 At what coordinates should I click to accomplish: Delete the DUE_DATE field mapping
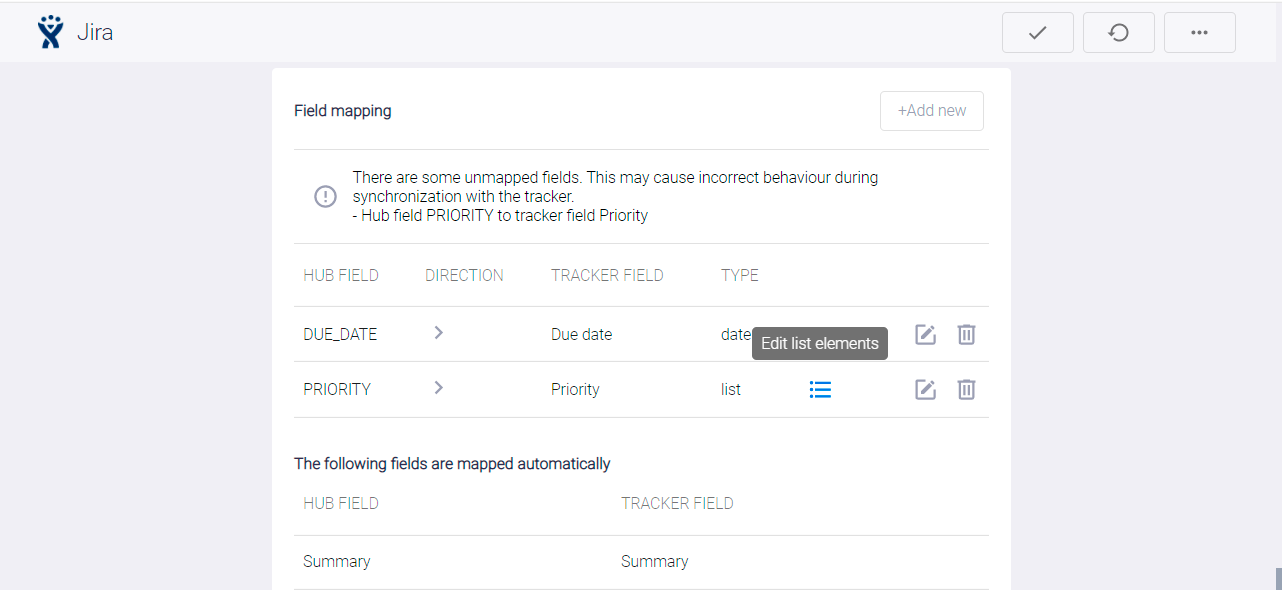coord(966,335)
